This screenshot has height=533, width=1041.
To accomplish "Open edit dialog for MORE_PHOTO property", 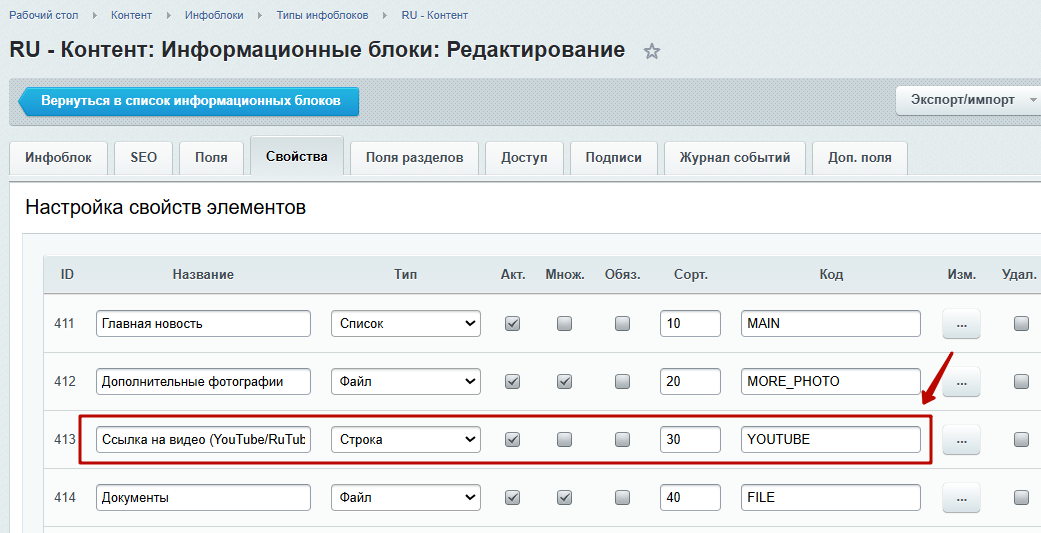I will 961,381.
